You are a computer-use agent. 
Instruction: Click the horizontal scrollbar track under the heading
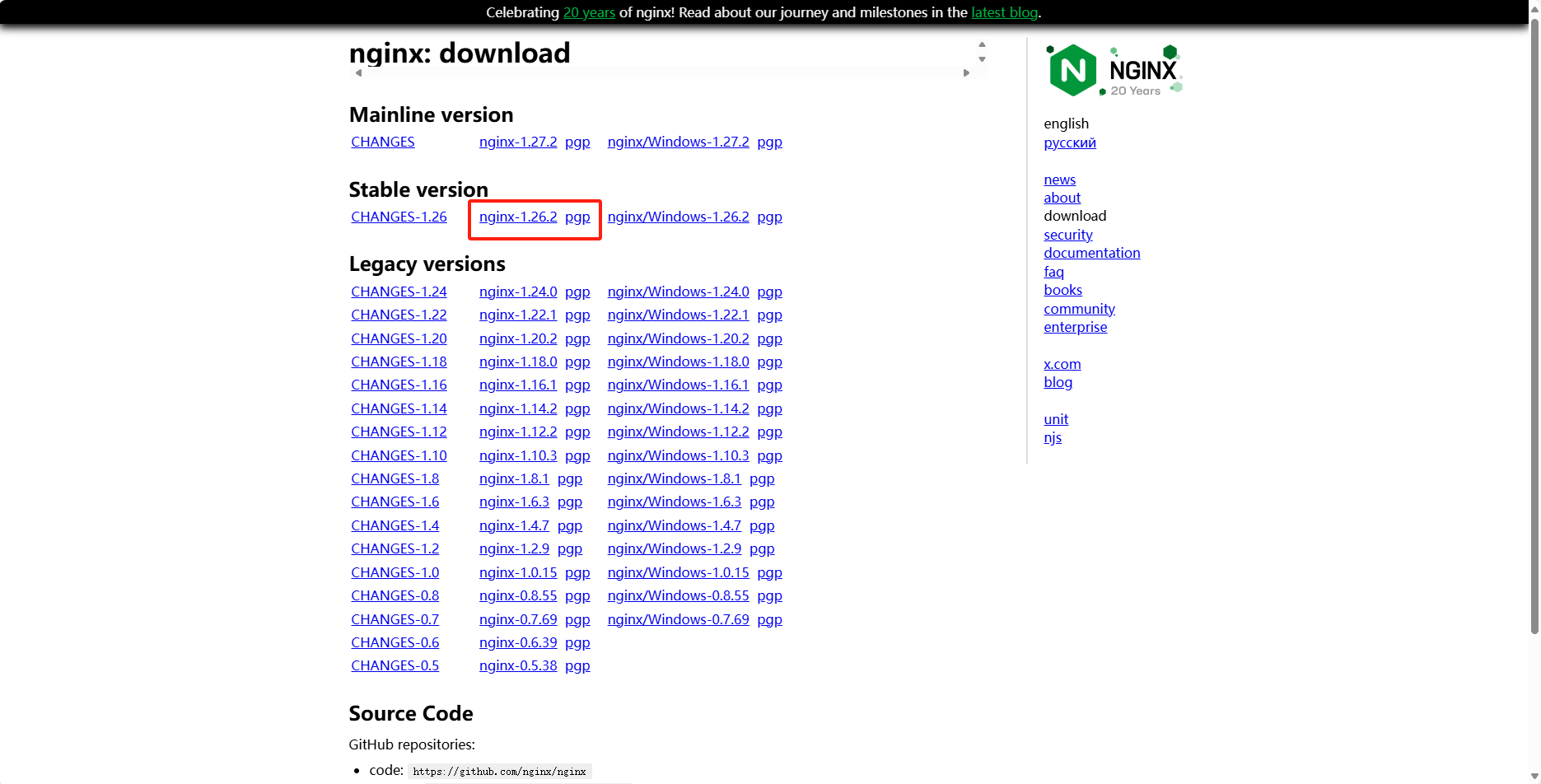click(x=662, y=73)
